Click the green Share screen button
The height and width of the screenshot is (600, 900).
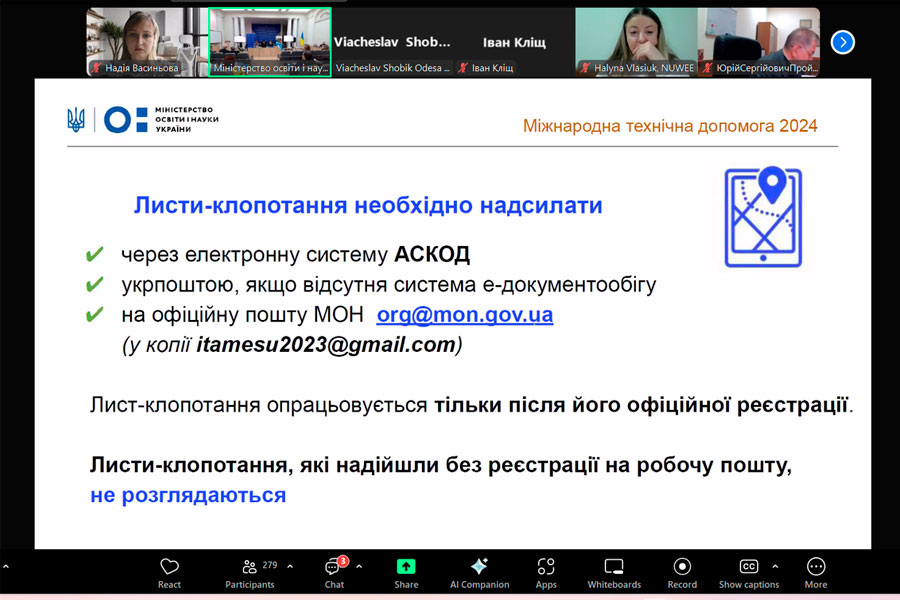click(x=406, y=572)
